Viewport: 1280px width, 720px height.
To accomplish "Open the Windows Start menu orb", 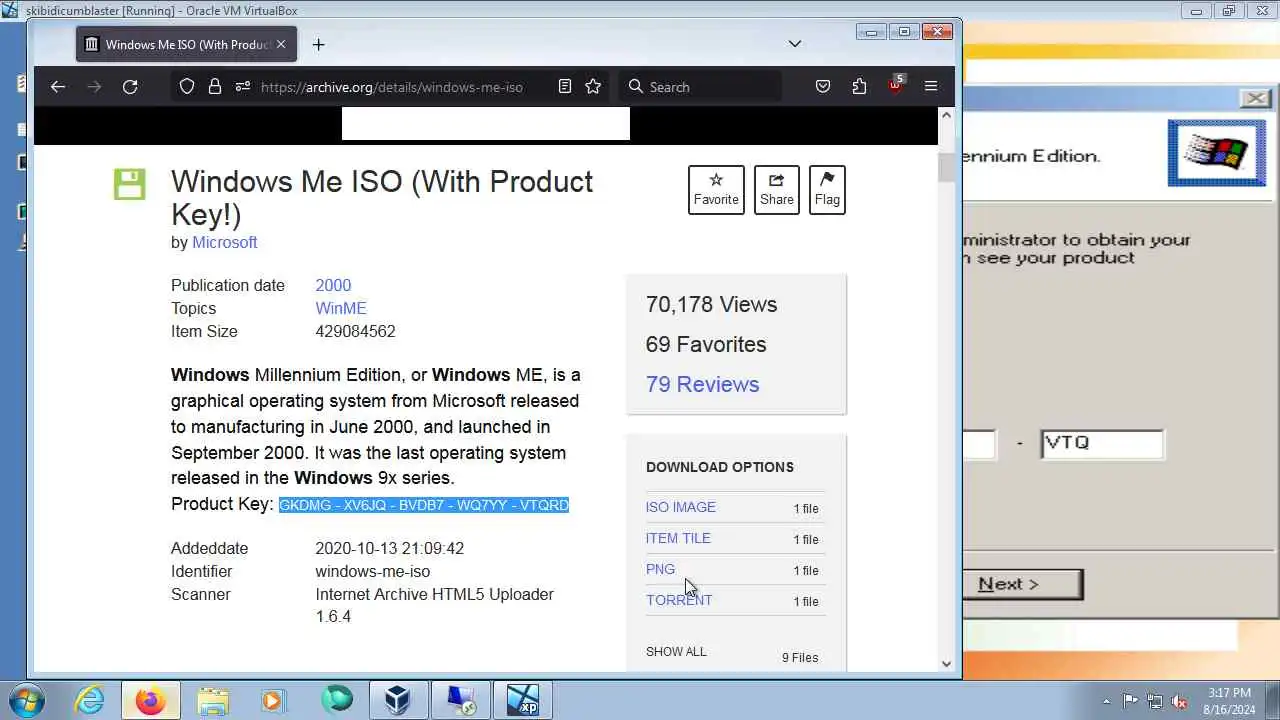I will click(27, 700).
